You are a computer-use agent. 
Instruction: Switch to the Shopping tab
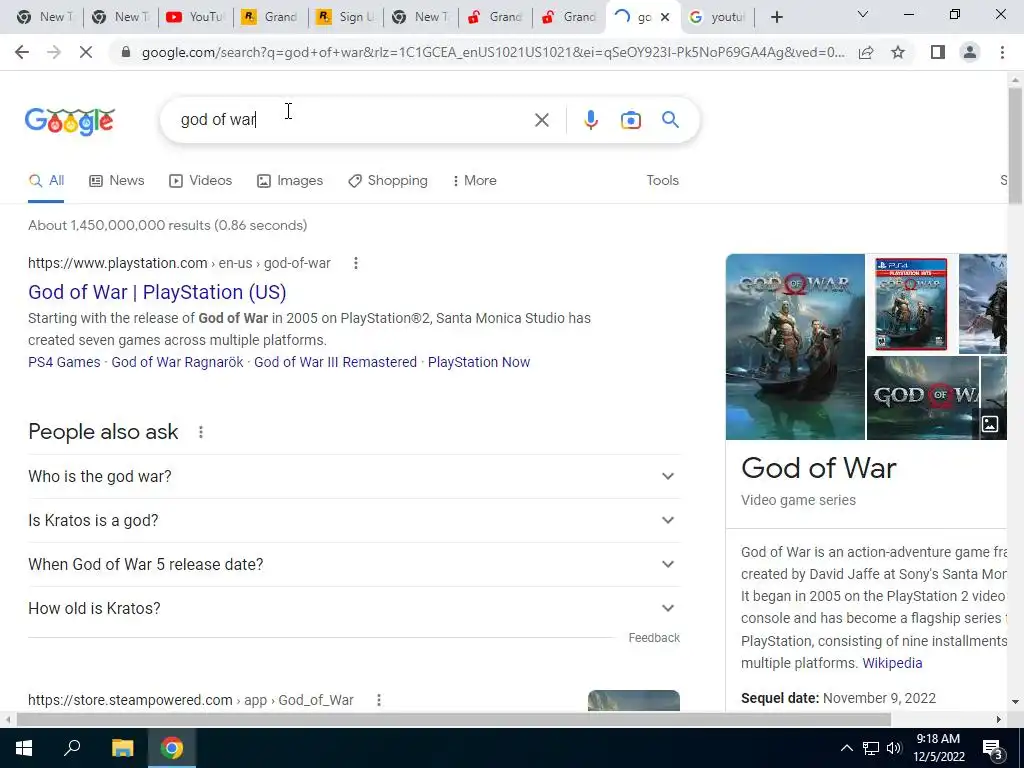[388, 180]
